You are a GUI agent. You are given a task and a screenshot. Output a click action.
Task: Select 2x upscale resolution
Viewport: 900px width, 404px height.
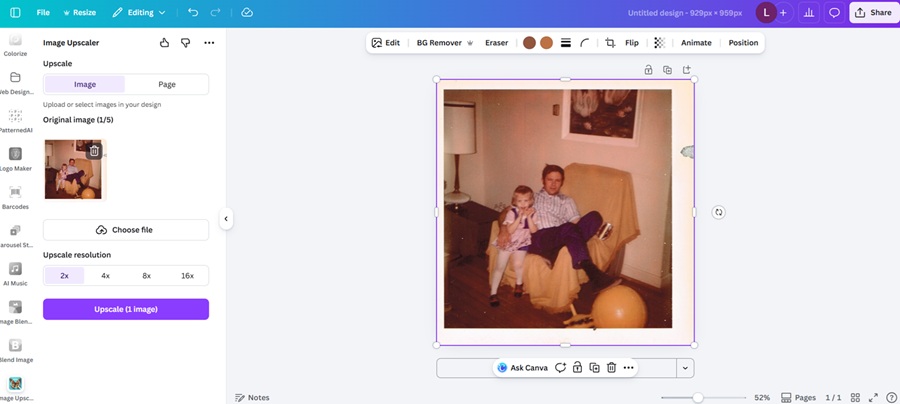pos(64,275)
